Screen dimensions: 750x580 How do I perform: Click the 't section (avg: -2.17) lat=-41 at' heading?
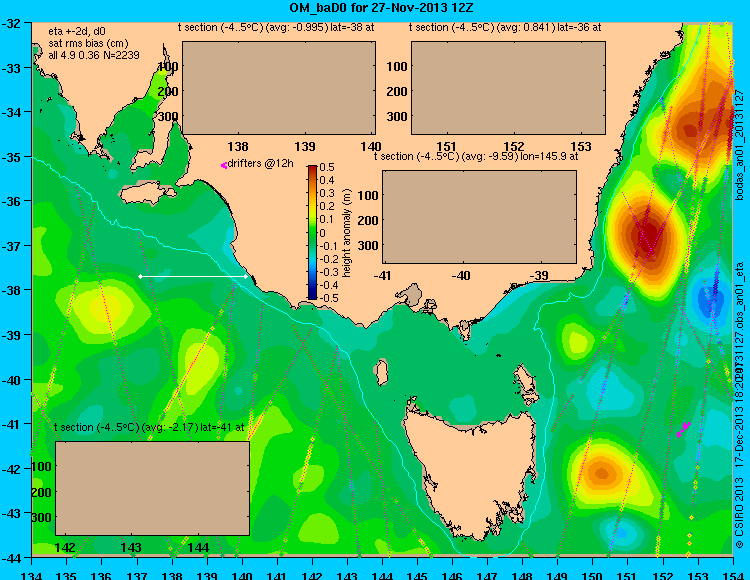149,427
